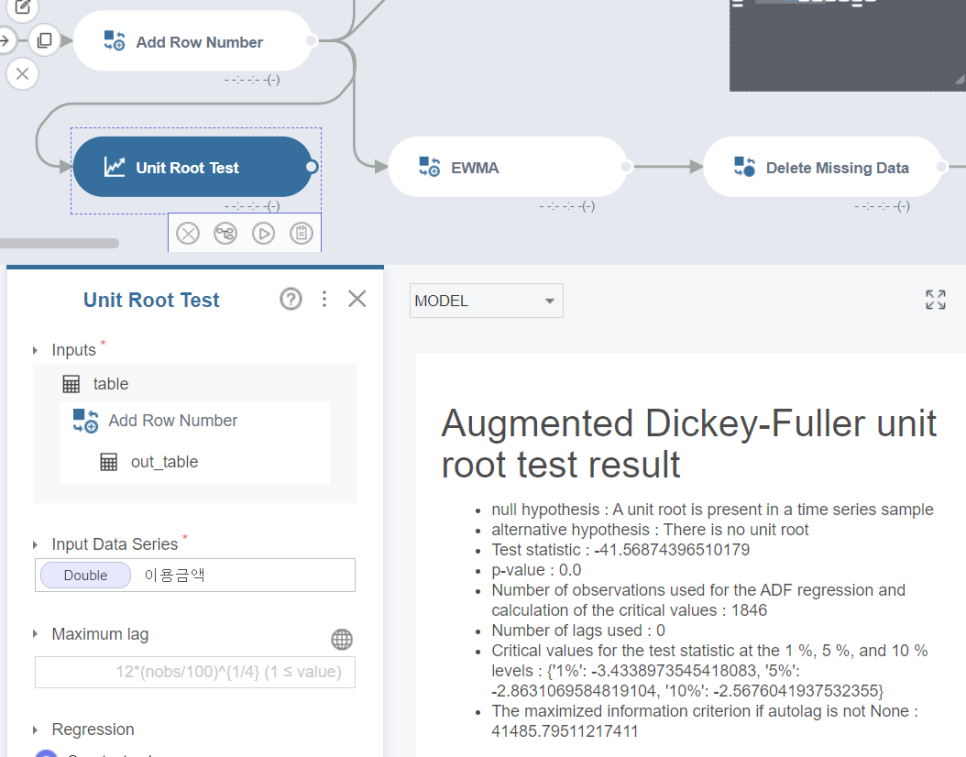Collapse the Inputs section
The image size is (966, 757).
[35, 350]
